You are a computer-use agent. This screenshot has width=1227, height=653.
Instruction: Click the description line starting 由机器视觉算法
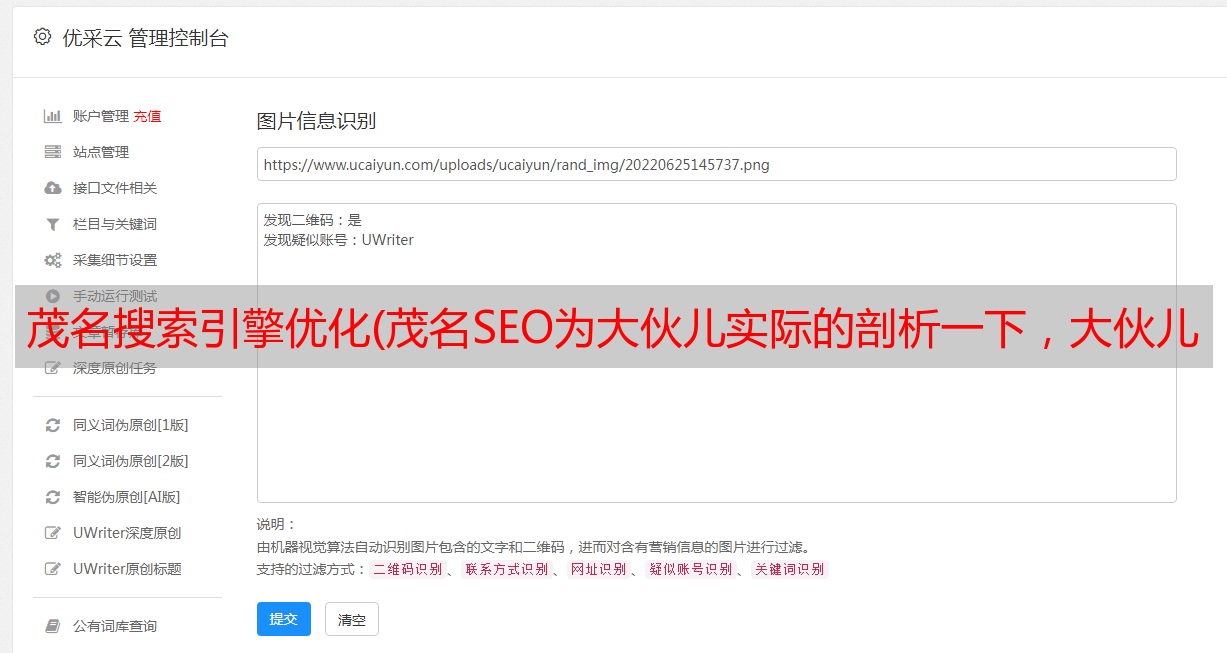pos(533,547)
